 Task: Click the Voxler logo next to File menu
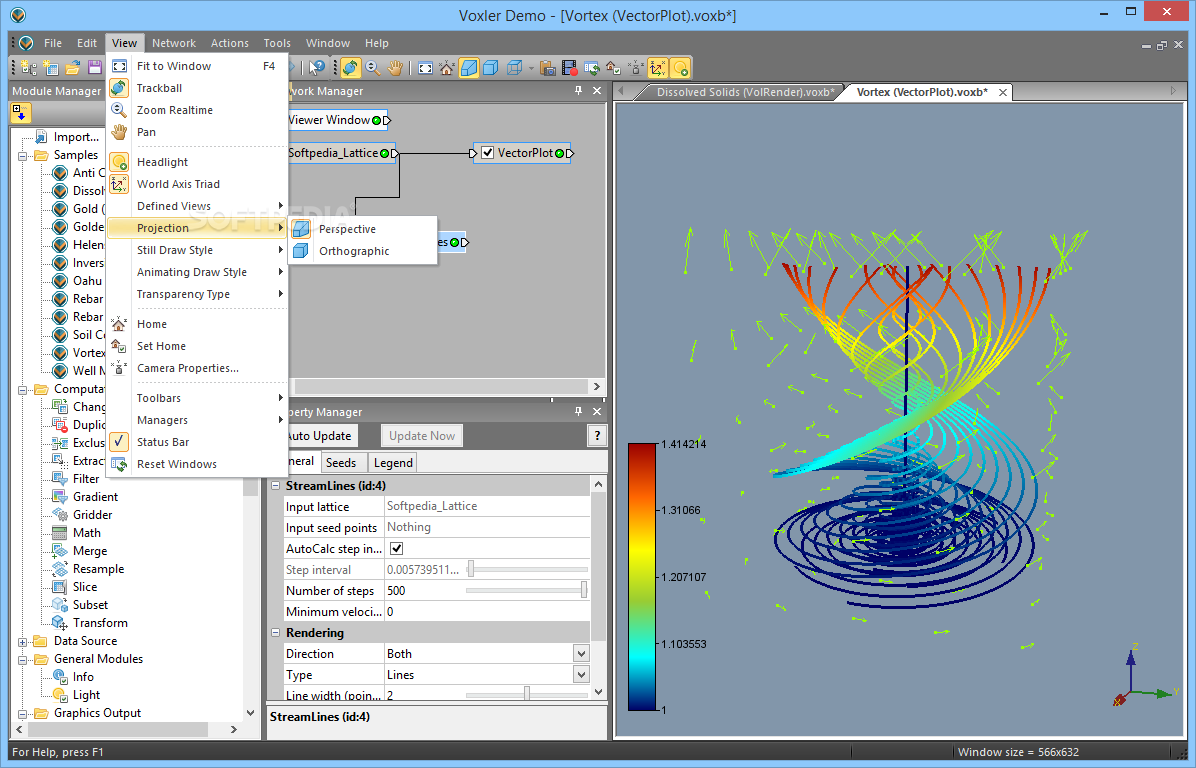click(x=27, y=43)
